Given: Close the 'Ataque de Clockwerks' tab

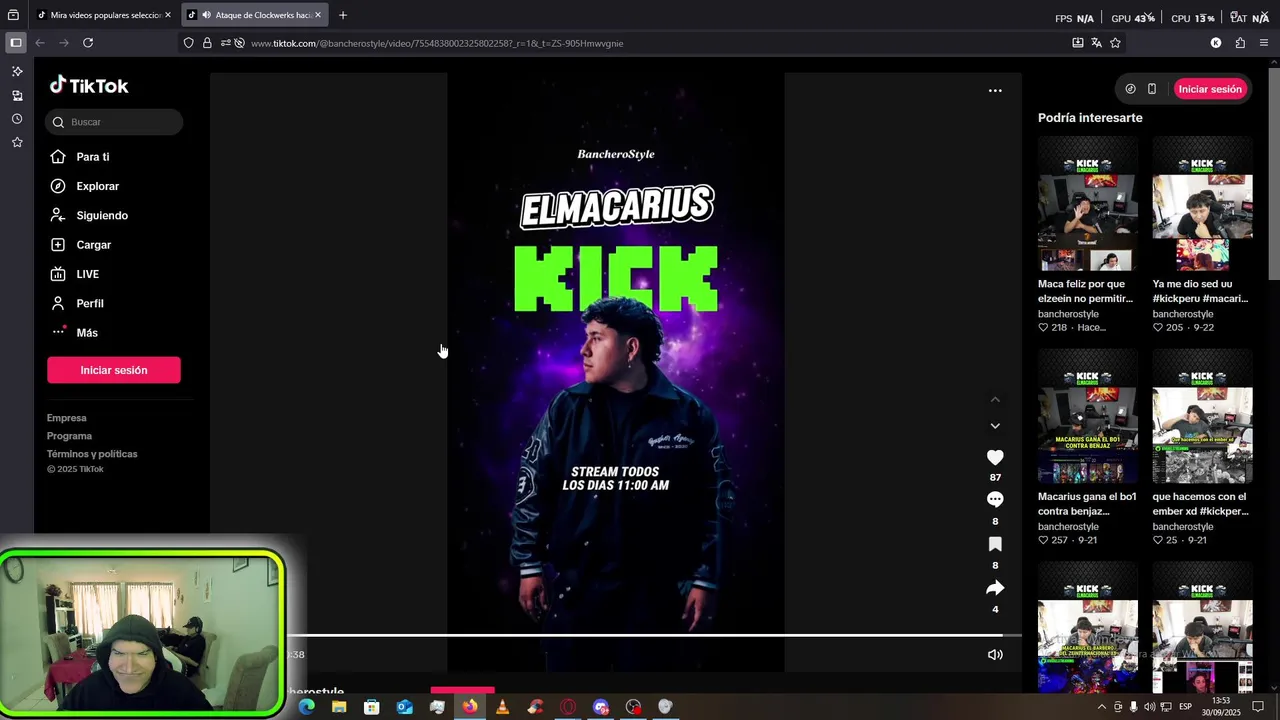Looking at the screenshot, I should click(x=318, y=15).
